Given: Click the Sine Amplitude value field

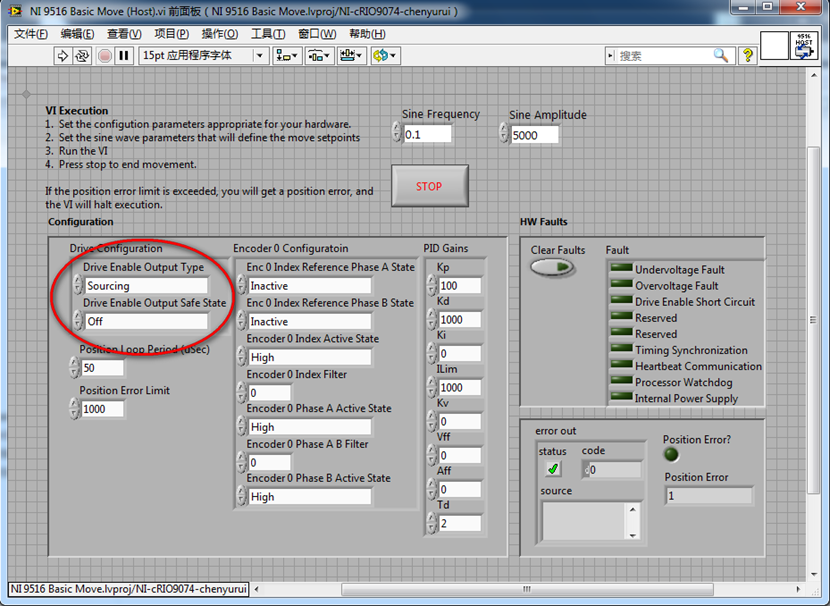Looking at the screenshot, I should 535,135.
